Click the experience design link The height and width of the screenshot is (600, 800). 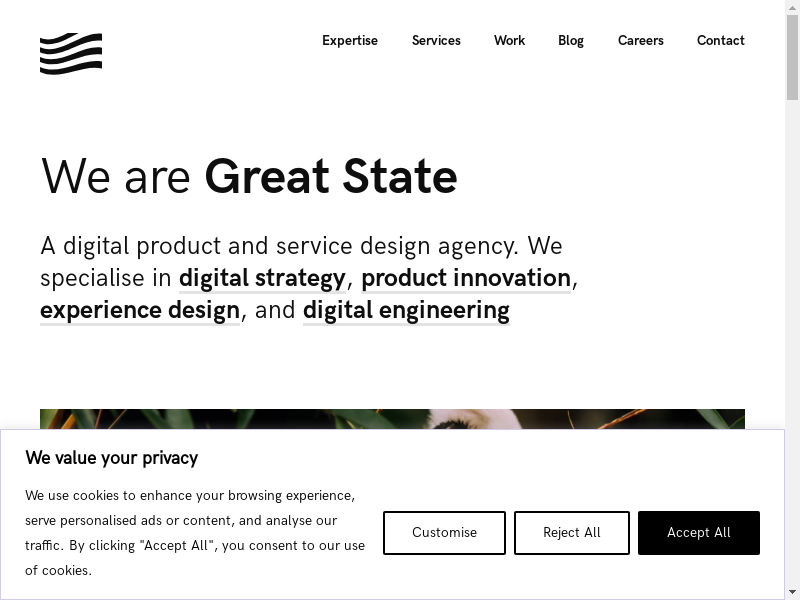140,310
